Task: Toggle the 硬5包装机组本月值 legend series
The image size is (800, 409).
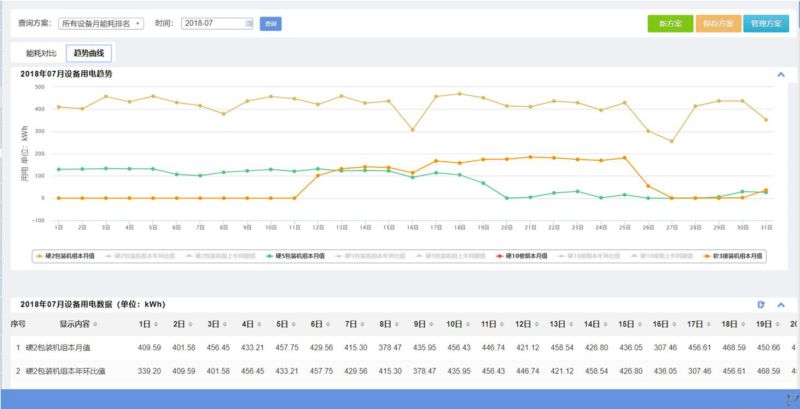Action: click(304, 256)
